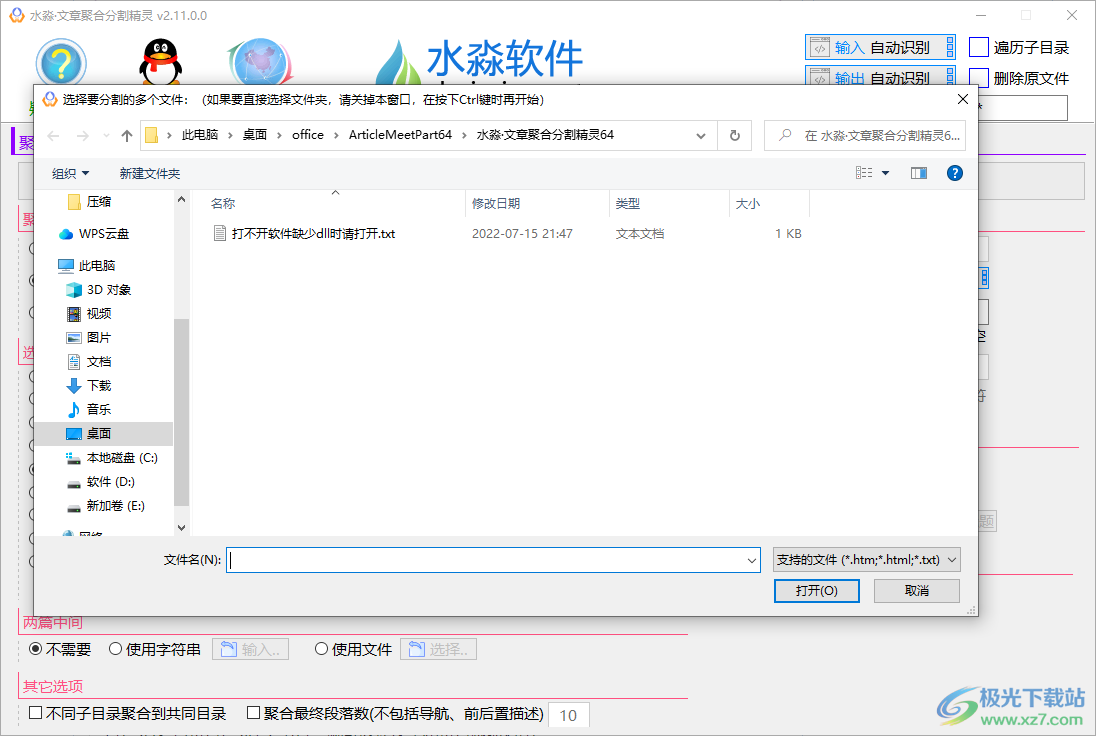
Task: Expand the file type filter dropdown
Action: (x=867, y=560)
